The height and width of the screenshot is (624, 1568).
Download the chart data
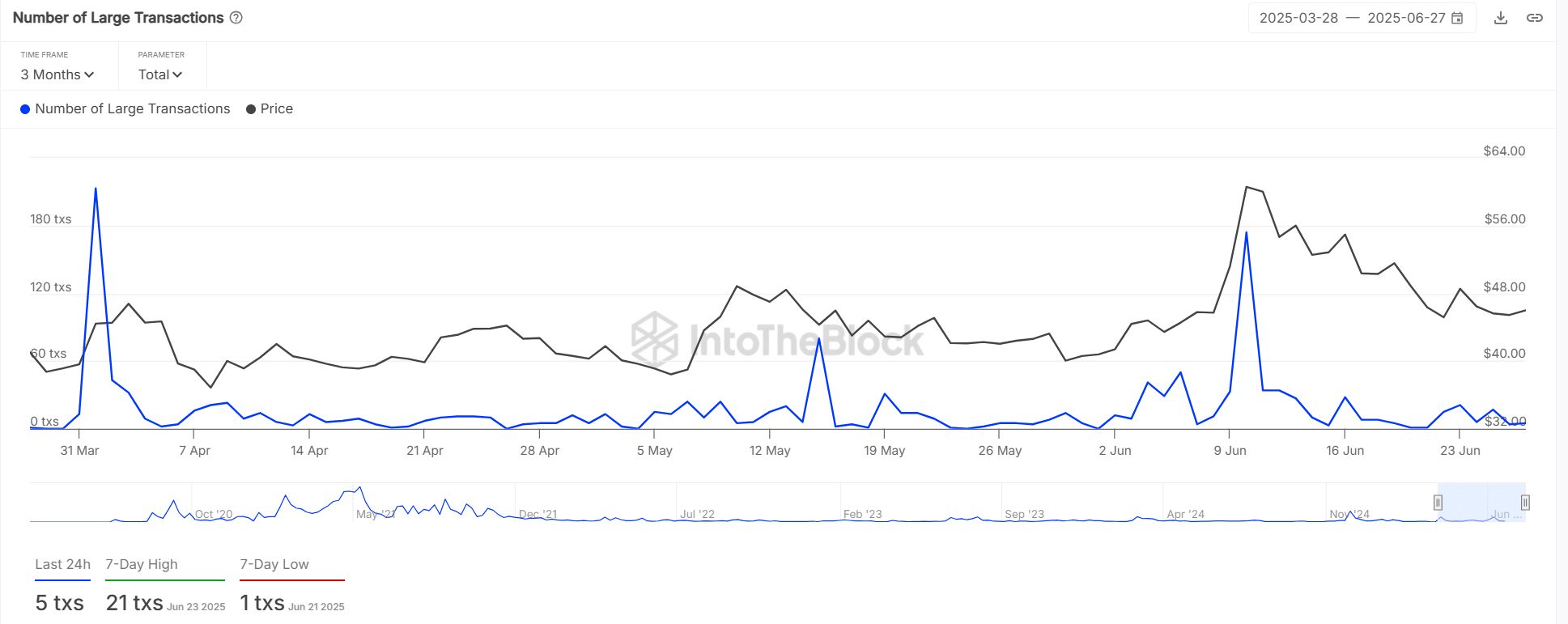1501,18
